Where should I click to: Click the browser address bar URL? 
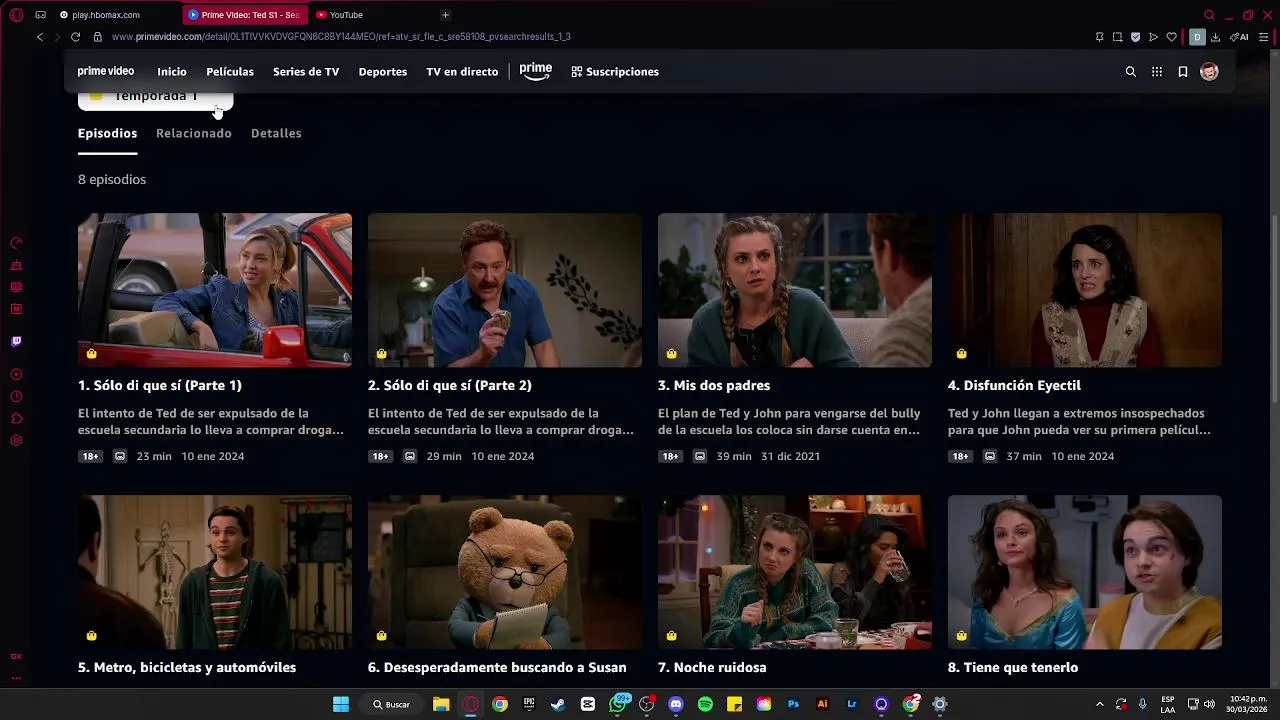tap(341, 37)
